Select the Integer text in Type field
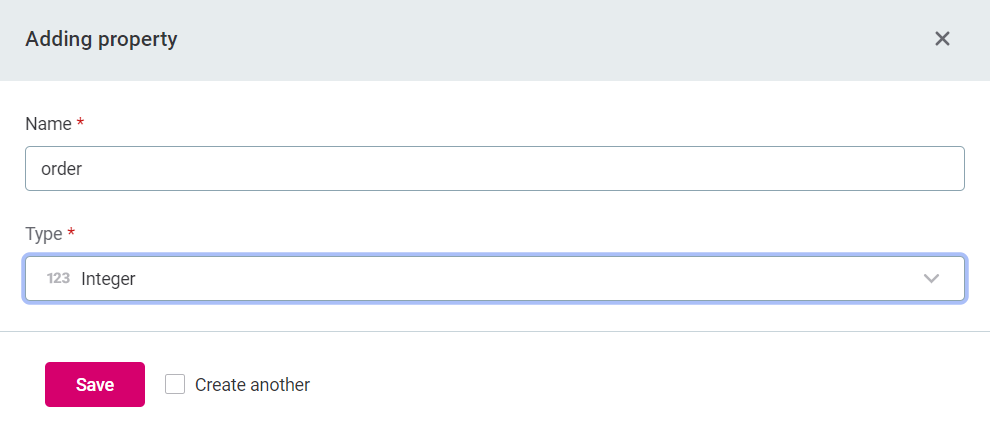The width and height of the screenshot is (990, 431). (108, 280)
